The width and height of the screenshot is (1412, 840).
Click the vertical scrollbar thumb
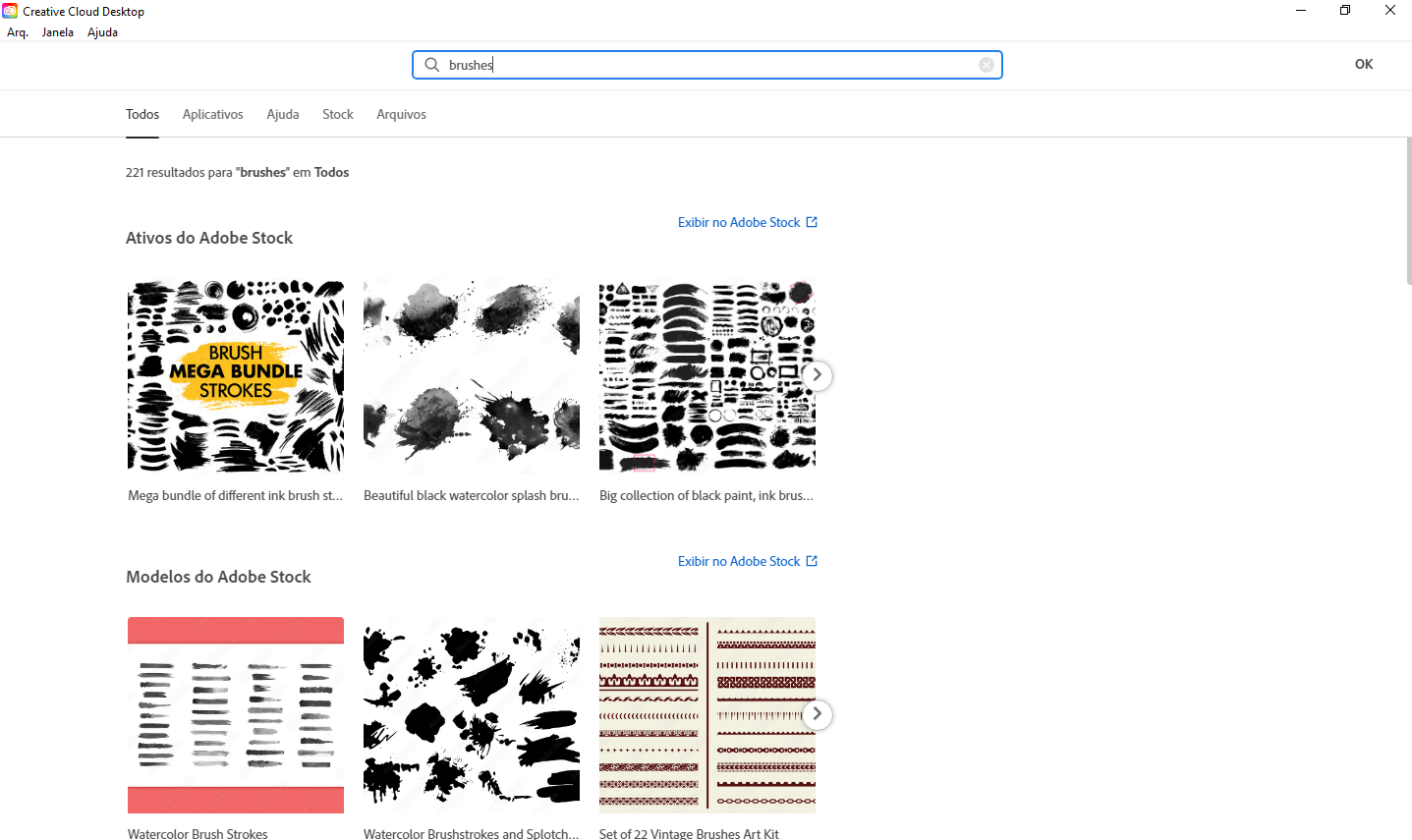tap(1408, 211)
